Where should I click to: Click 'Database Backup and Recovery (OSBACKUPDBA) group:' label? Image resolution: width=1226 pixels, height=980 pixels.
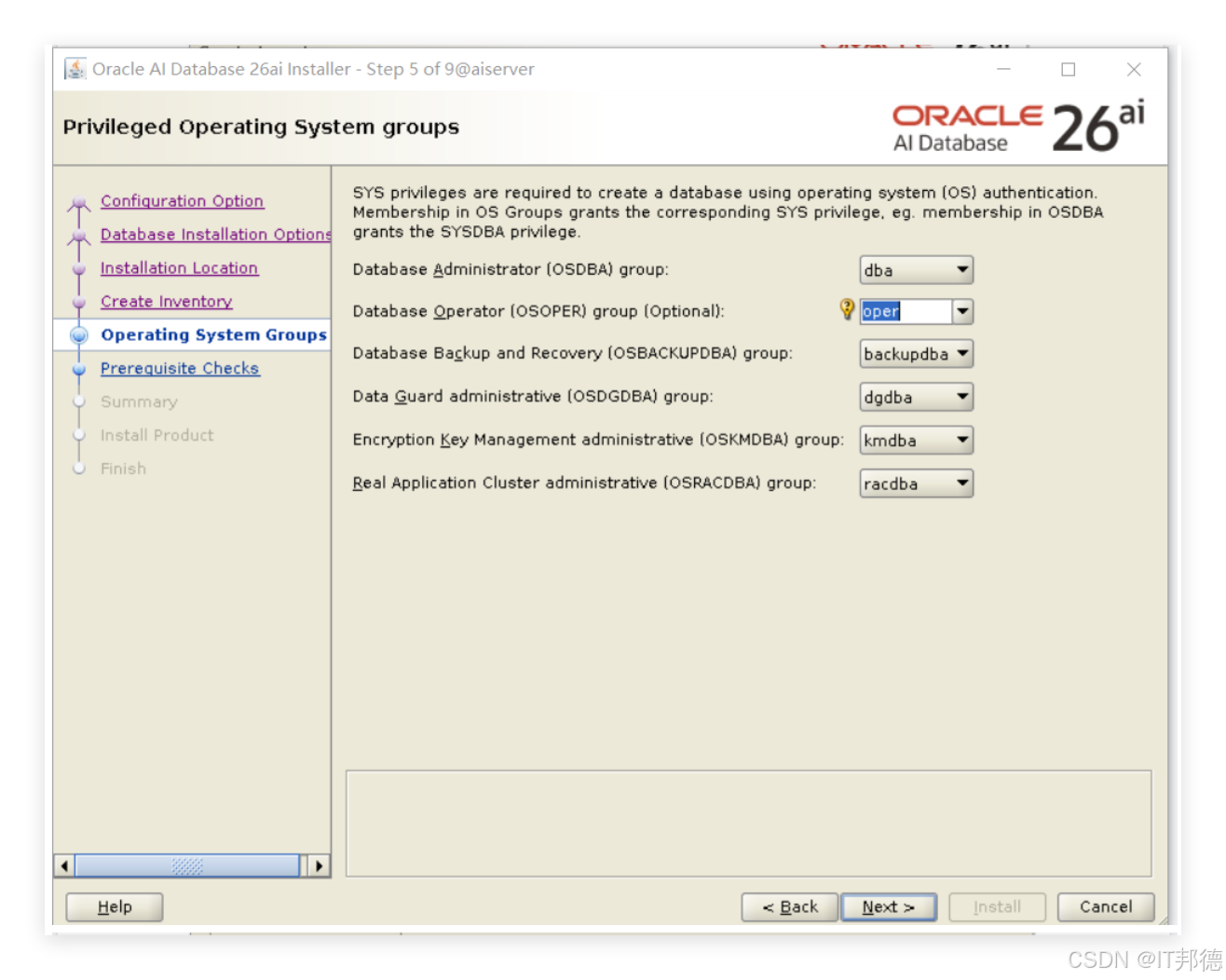(572, 353)
